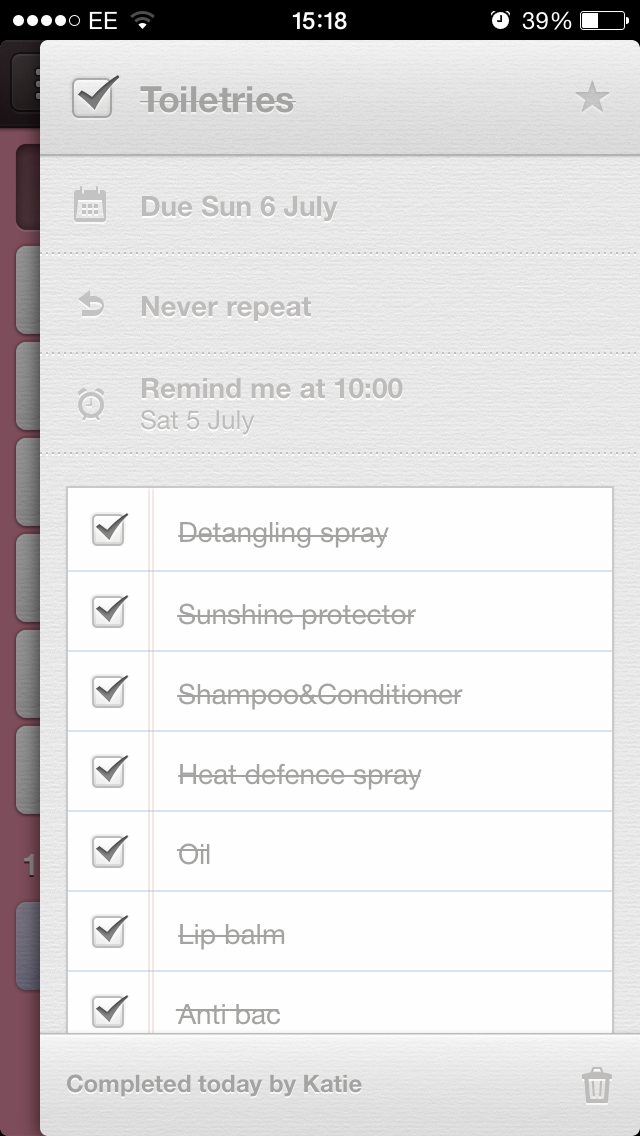Toggle the Anti bac checkbox
Viewport: 640px width, 1136px height.
[109, 1011]
